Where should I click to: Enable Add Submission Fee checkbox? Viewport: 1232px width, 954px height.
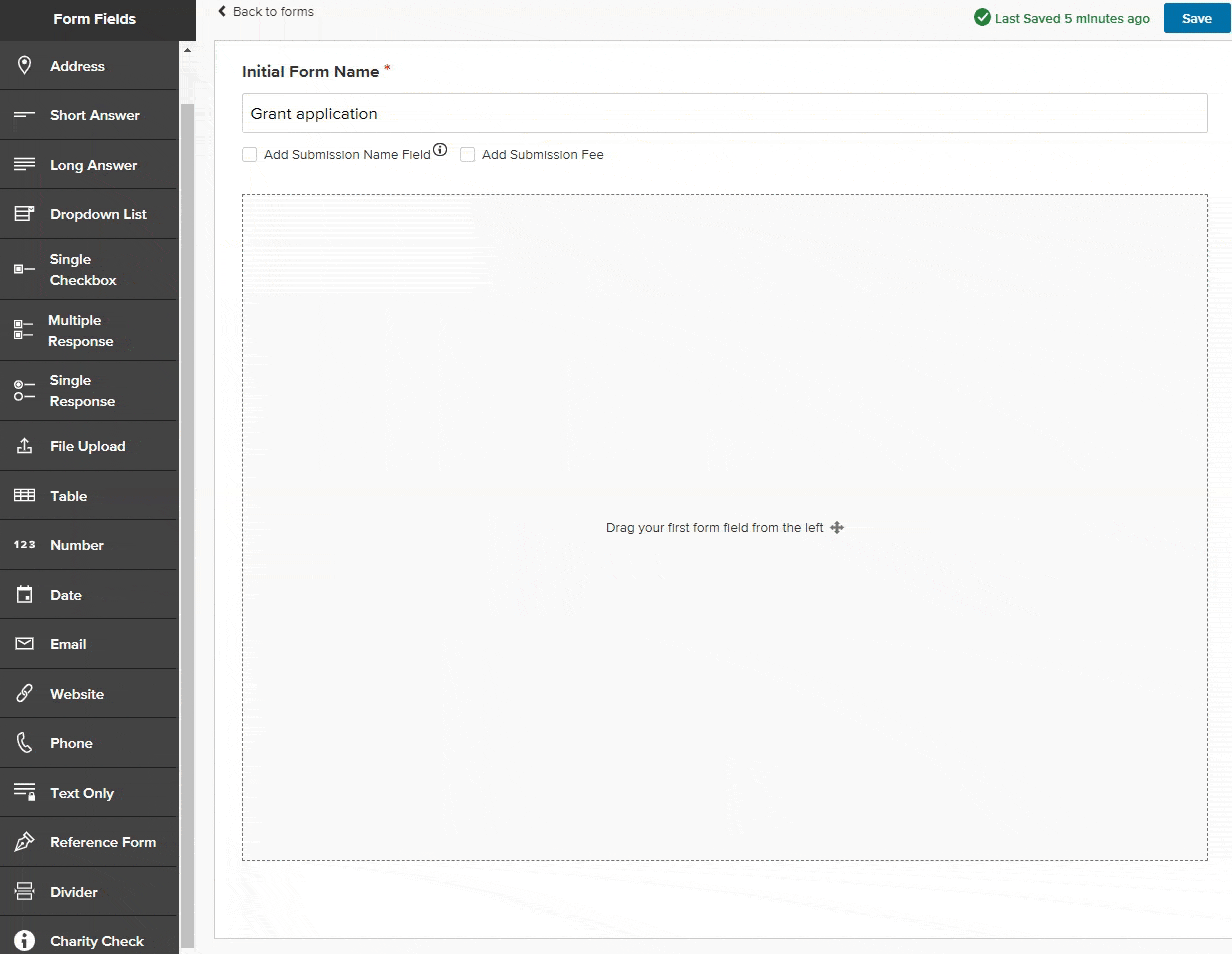pos(467,155)
